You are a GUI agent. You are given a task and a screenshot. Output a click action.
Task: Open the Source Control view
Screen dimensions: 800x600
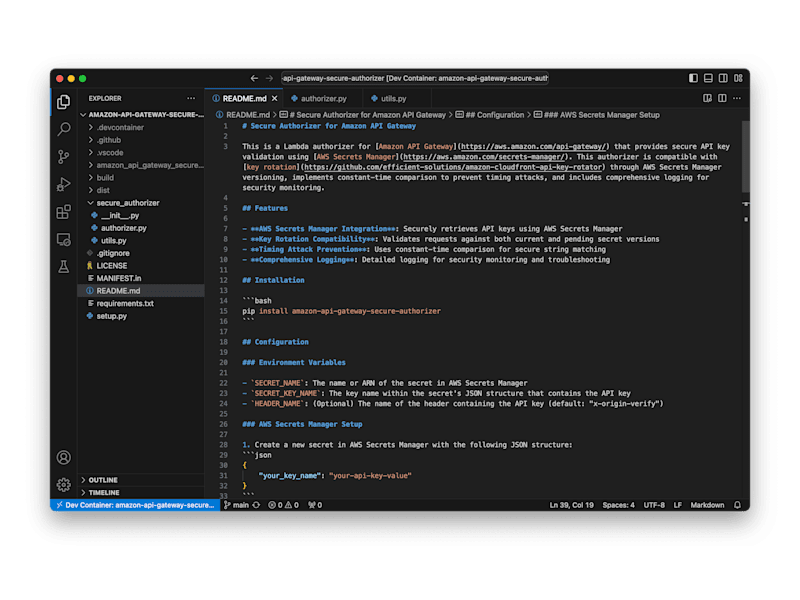pyautogui.click(x=64, y=157)
